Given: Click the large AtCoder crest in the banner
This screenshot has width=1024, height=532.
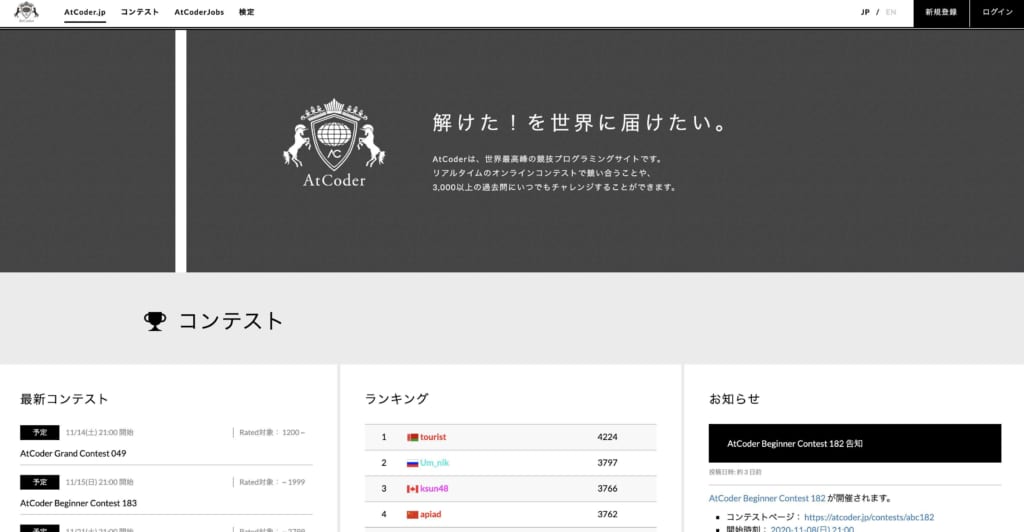Looking at the screenshot, I should click(x=334, y=143).
